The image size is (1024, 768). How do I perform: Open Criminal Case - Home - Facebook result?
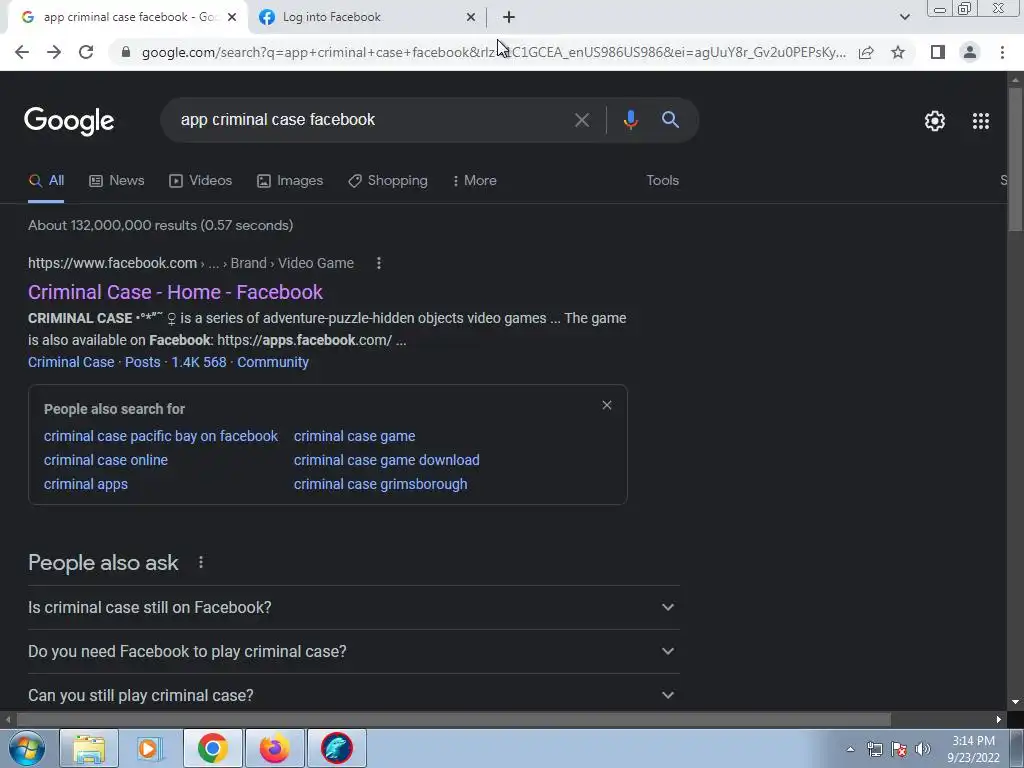175,292
